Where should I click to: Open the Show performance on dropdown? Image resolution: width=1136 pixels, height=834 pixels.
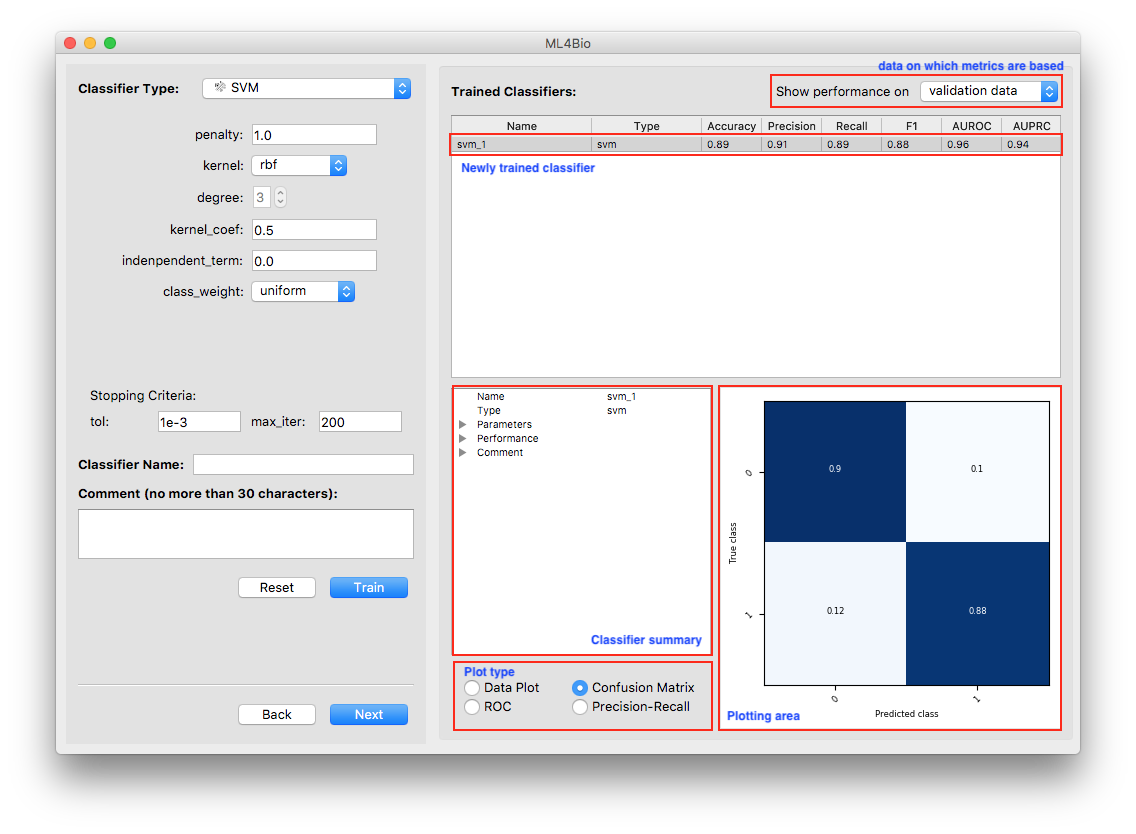pyautogui.click(x=988, y=91)
